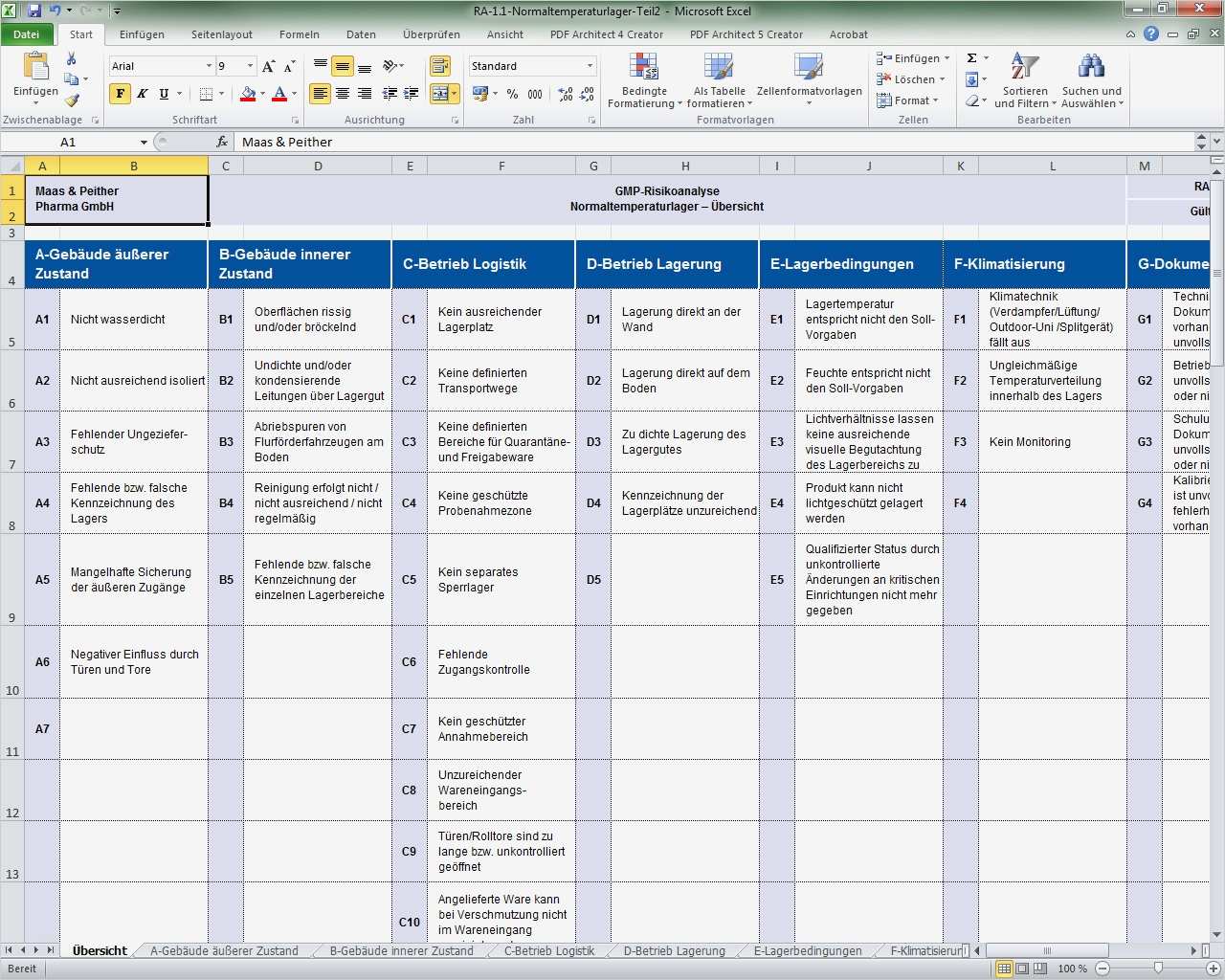Click the AutoSumme sigma icon
The image size is (1225, 980).
coord(971,57)
